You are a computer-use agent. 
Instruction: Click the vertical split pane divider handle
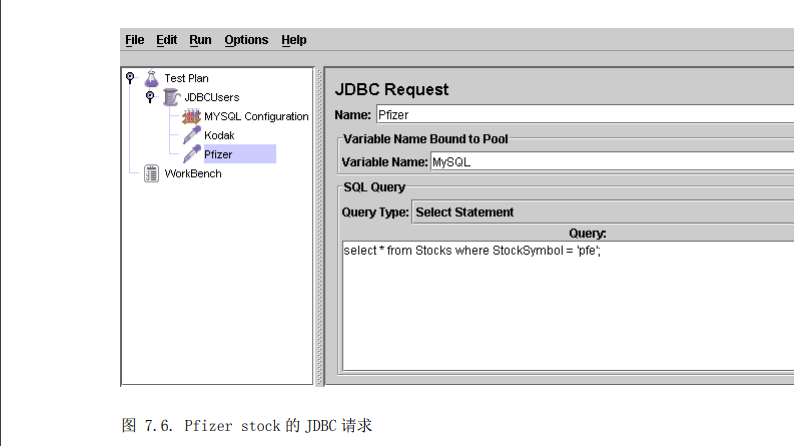coord(319,226)
